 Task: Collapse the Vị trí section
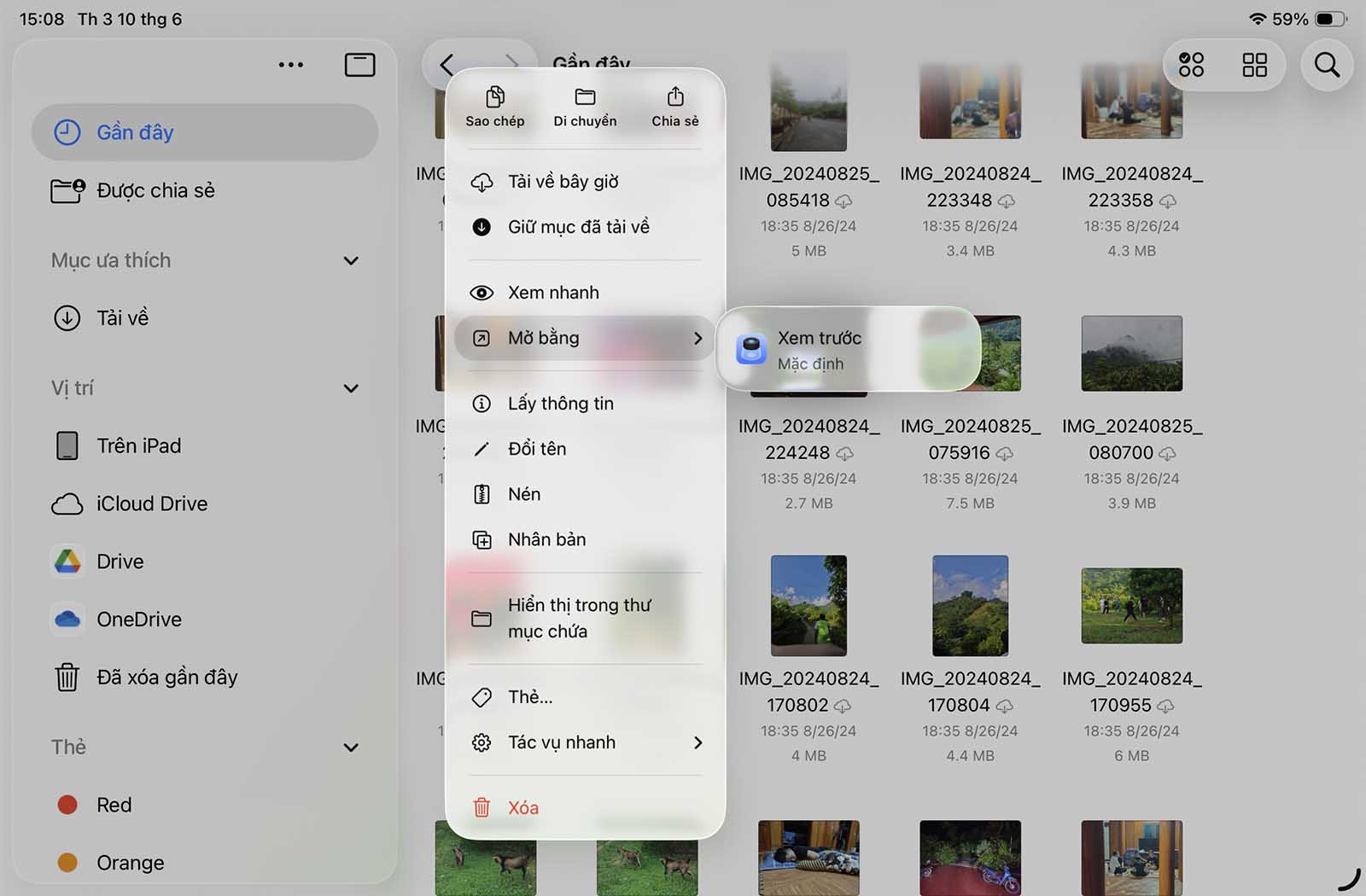(x=351, y=389)
